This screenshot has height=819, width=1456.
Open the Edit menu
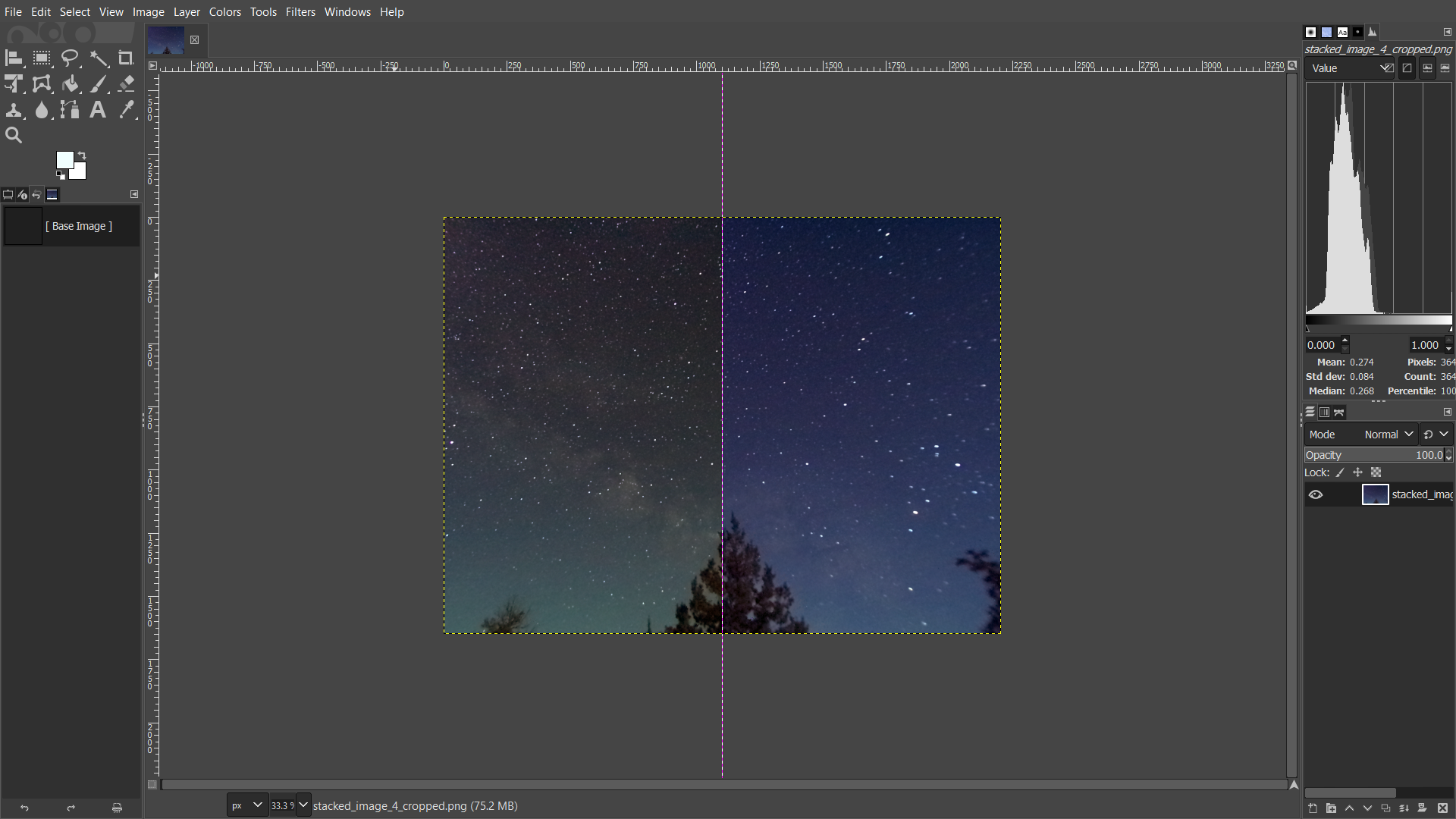coord(41,12)
